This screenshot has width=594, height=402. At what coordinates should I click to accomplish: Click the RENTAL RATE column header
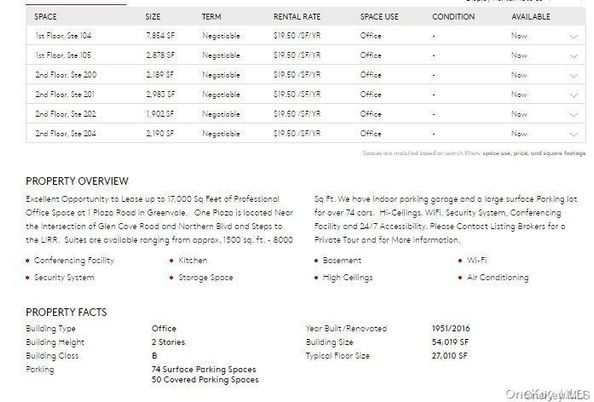click(297, 17)
